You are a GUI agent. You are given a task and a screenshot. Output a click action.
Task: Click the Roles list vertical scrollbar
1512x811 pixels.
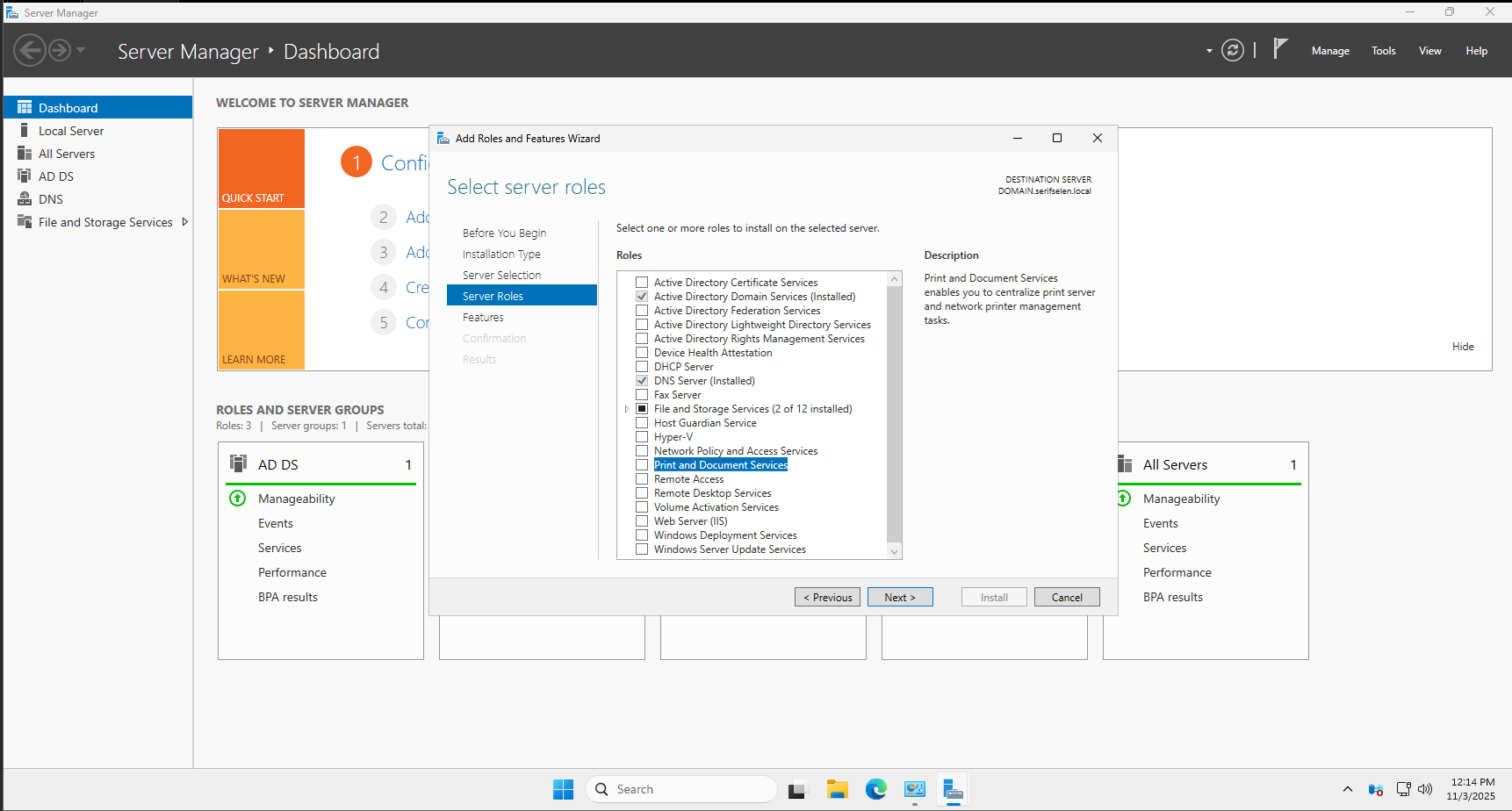pyautogui.click(x=894, y=413)
